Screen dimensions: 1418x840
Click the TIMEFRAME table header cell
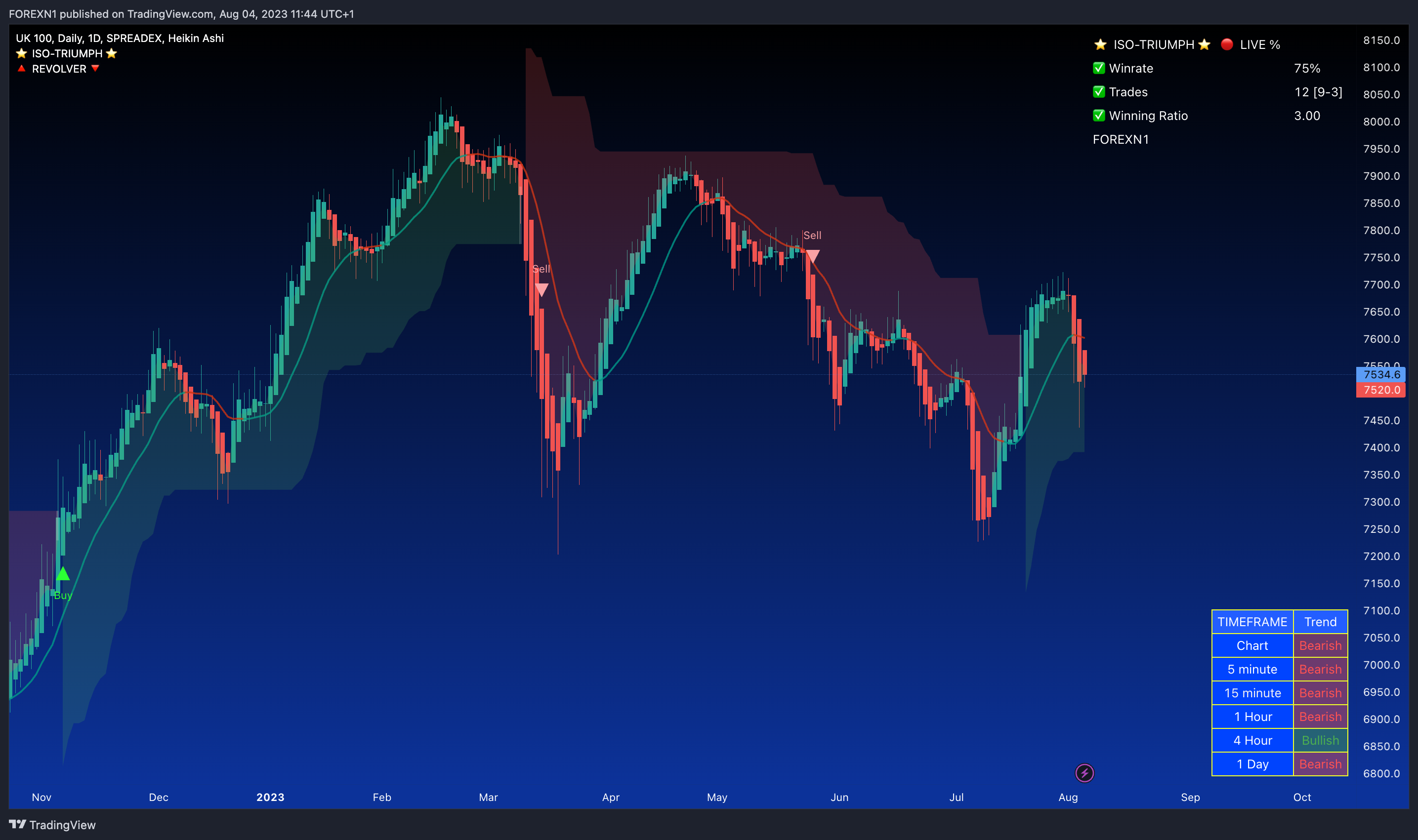click(1252, 622)
